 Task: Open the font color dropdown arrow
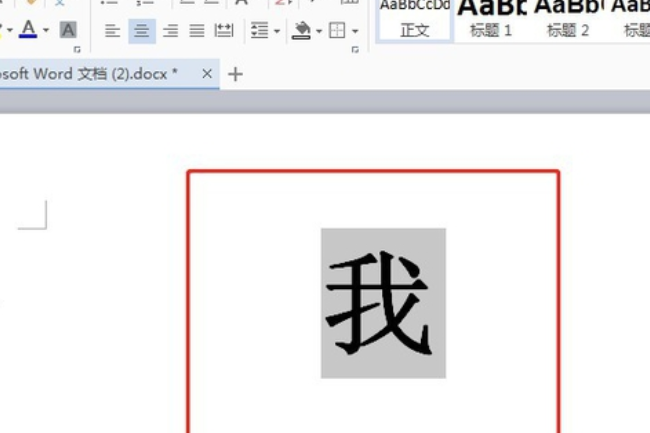point(46,30)
